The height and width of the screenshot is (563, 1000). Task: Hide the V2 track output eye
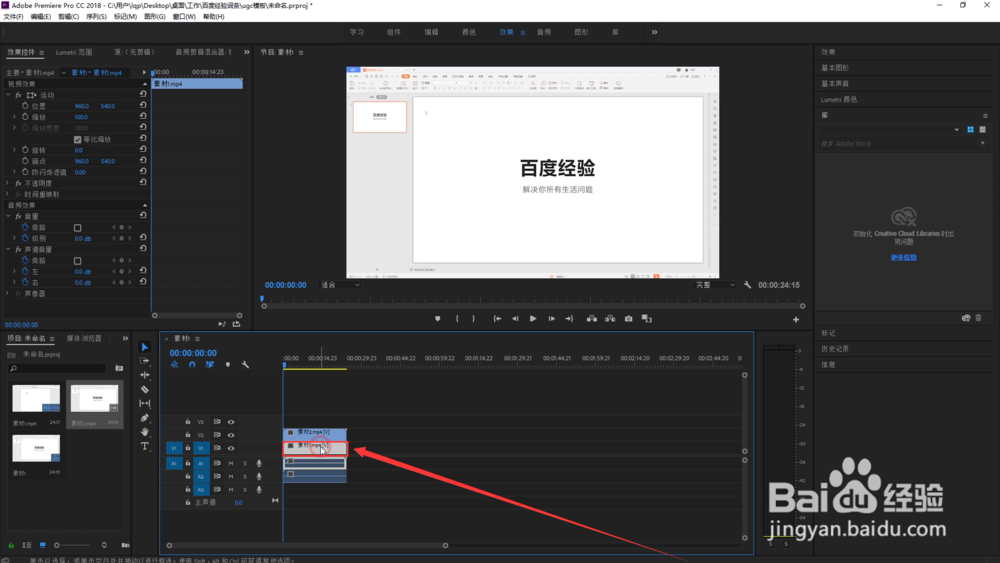click(x=231, y=435)
